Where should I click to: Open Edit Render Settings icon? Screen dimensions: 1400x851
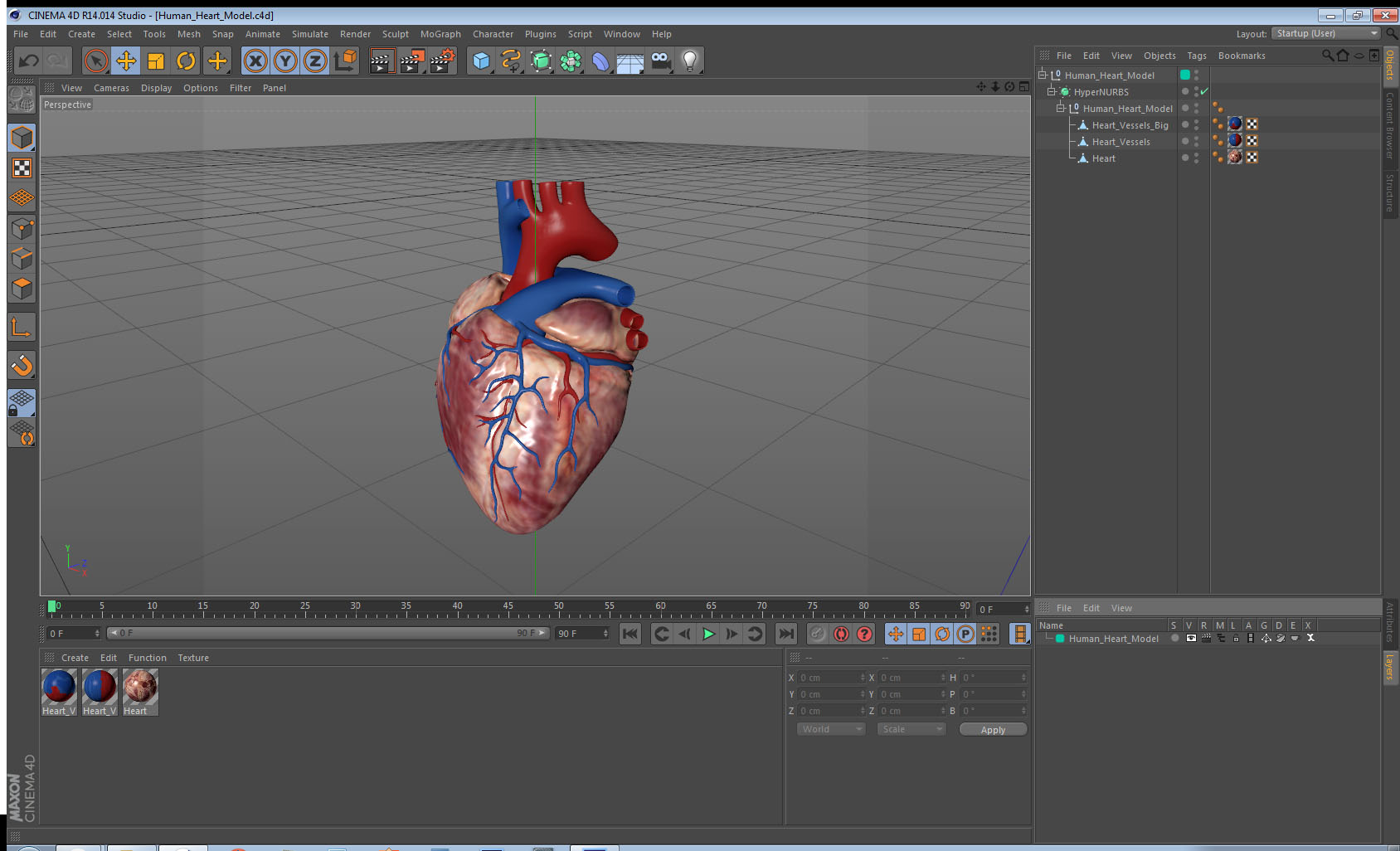tap(443, 61)
